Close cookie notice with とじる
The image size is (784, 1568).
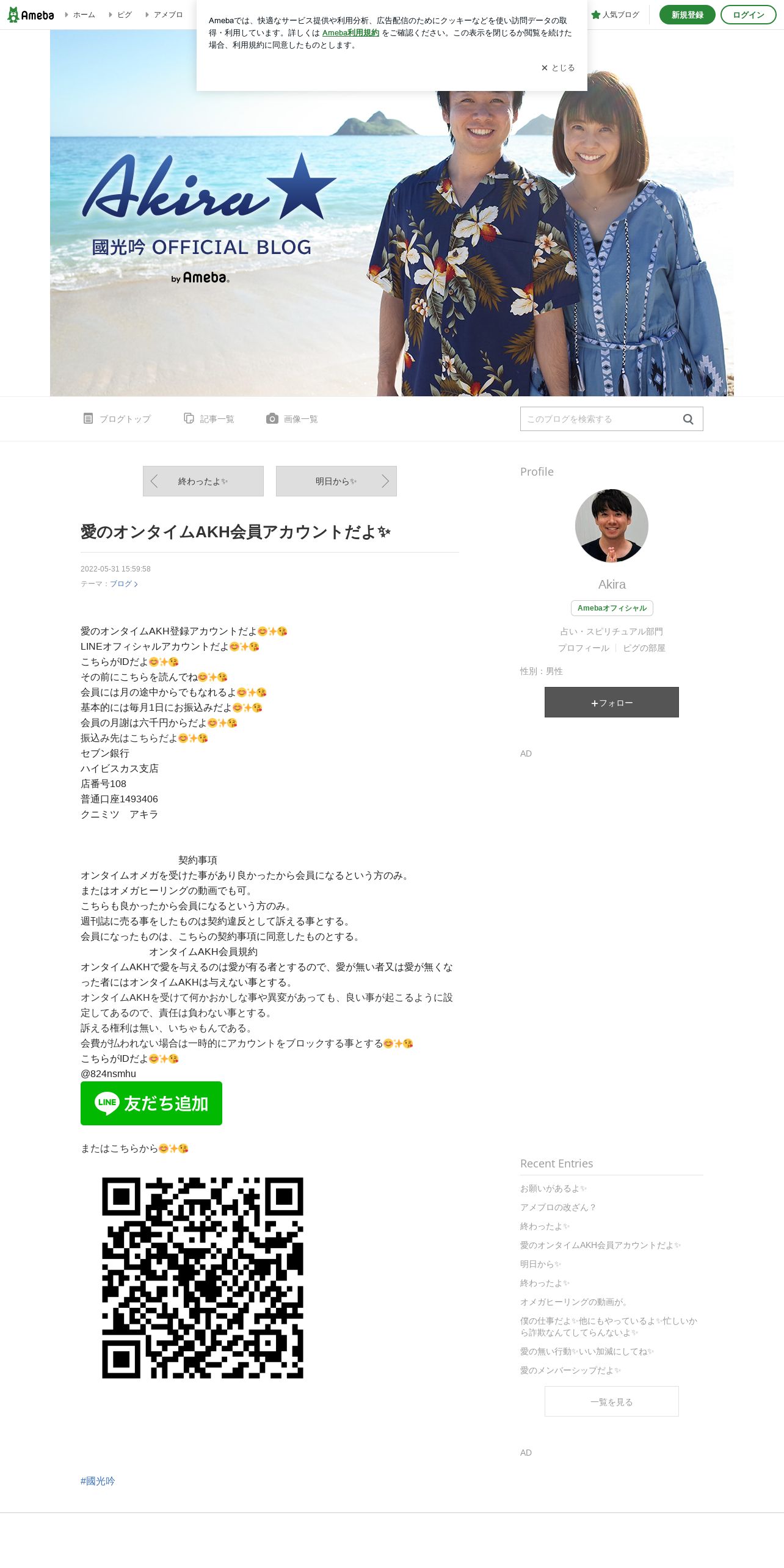click(x=558, y=68)
